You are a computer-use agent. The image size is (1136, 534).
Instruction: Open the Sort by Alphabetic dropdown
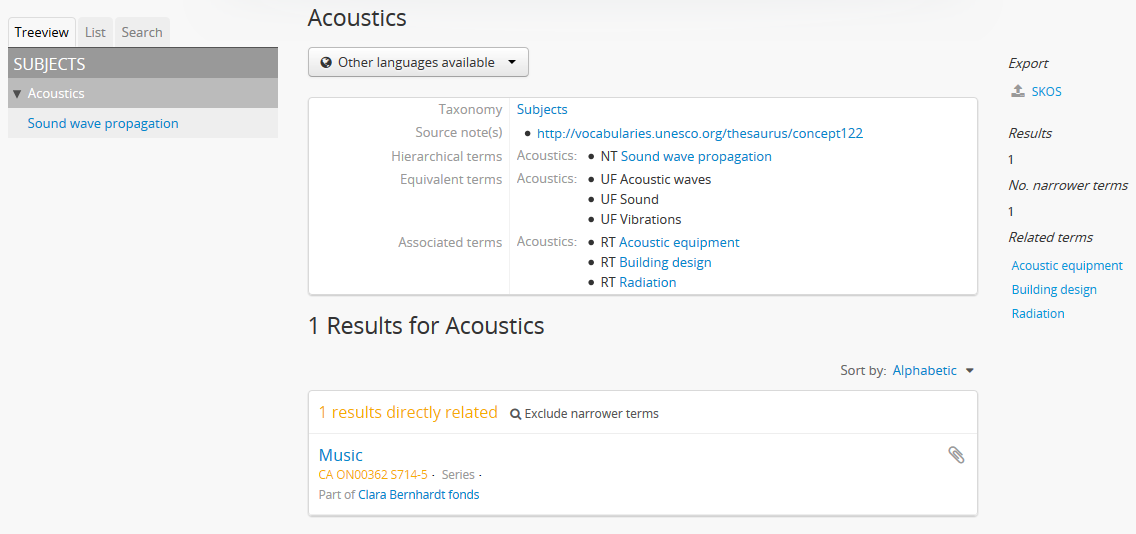pyautogui.click(x=932, y=370)
